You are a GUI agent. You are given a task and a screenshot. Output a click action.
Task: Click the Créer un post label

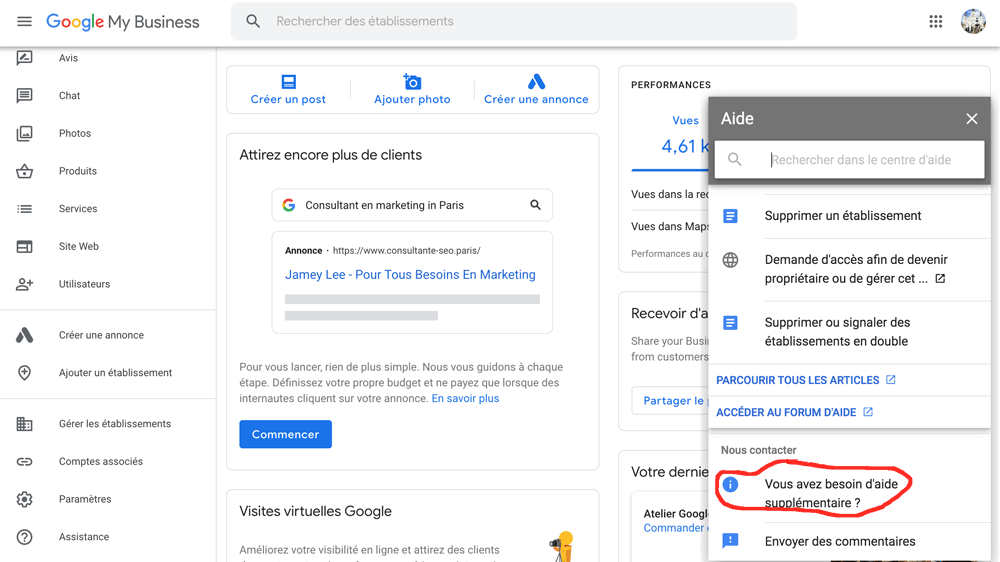click(x=288, y=100)
